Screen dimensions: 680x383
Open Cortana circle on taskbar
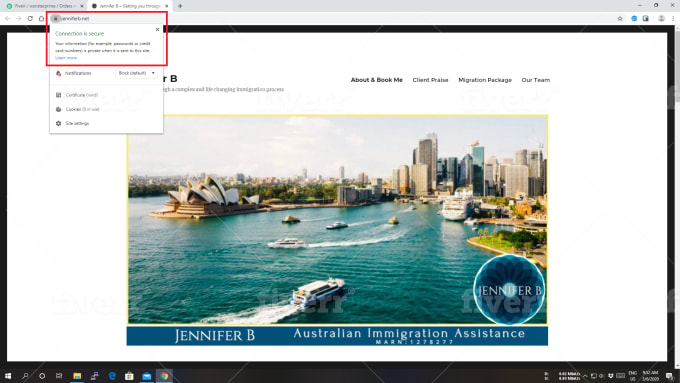(x=42, y=376)
